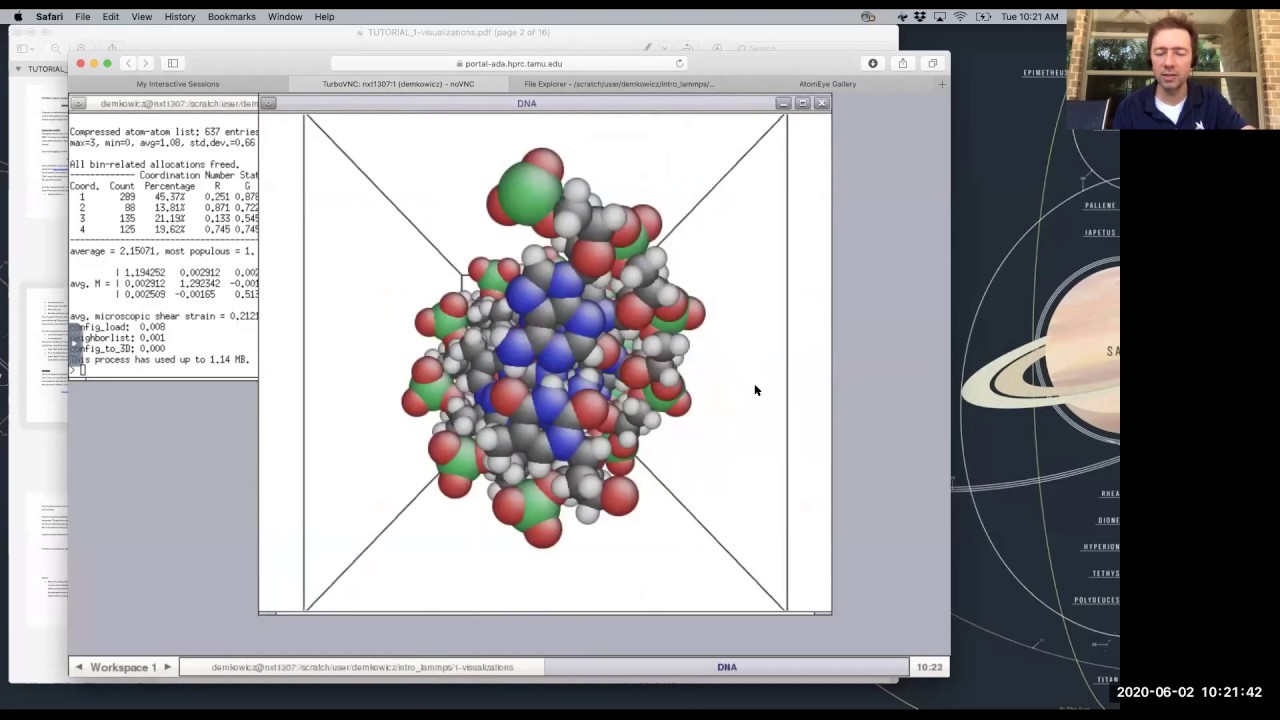Viewport: 1280px width, 720px height.
Task: Show all Safari tabs overview
Action: 932,63
